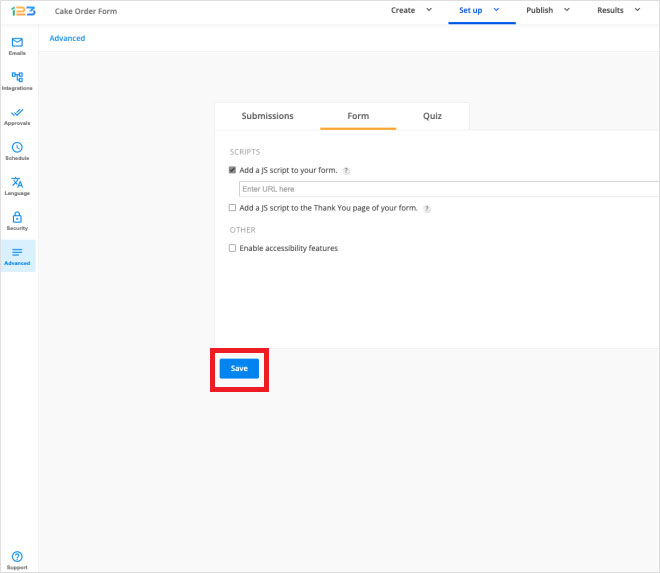Switch to the Submissions tab

click(267, 116)
